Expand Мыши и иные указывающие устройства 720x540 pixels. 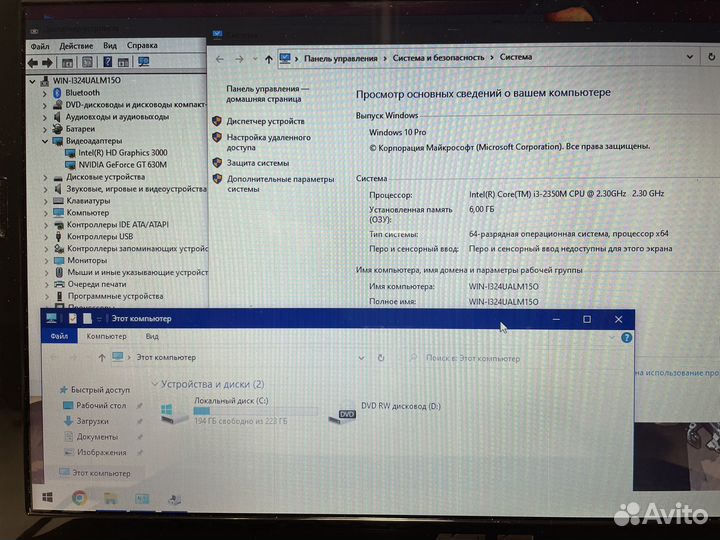(46, 273)
